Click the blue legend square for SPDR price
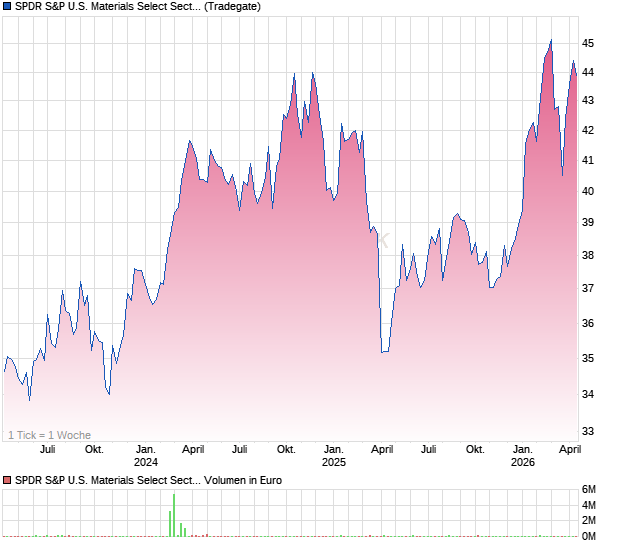620x546 pixels. click(x=7, y=6)
